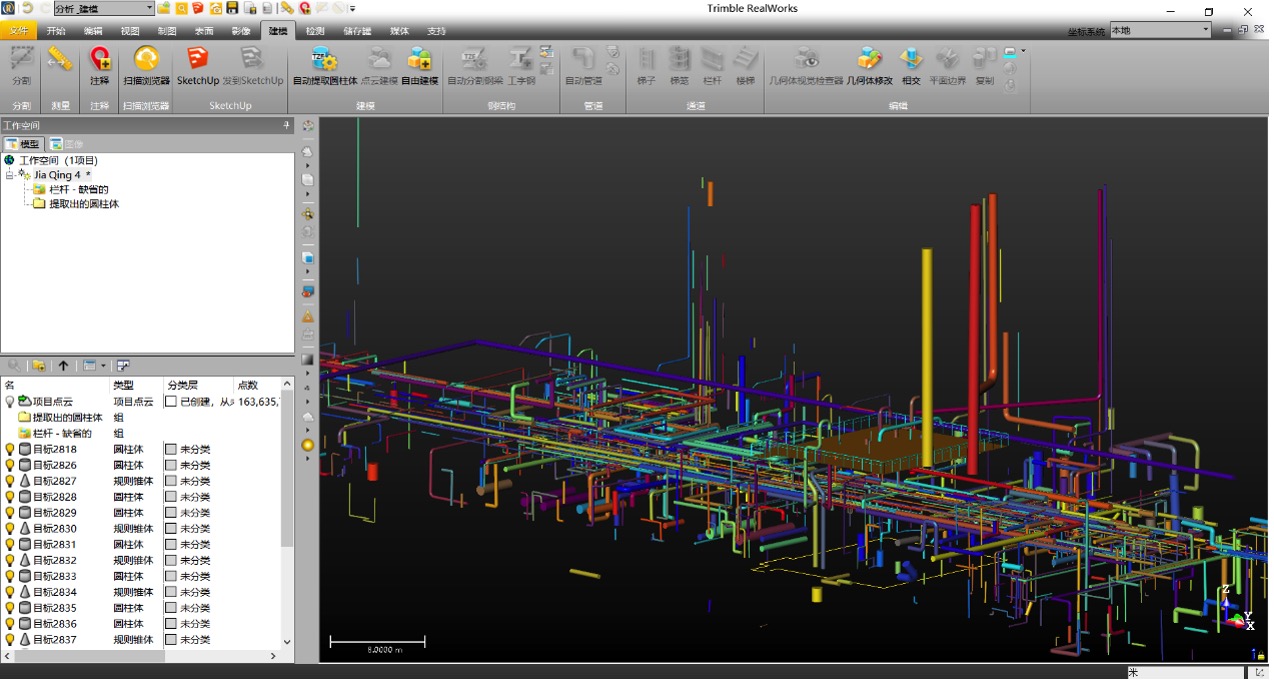
Task: Sort the list by the 类型 column header
Action: [135, 385]
